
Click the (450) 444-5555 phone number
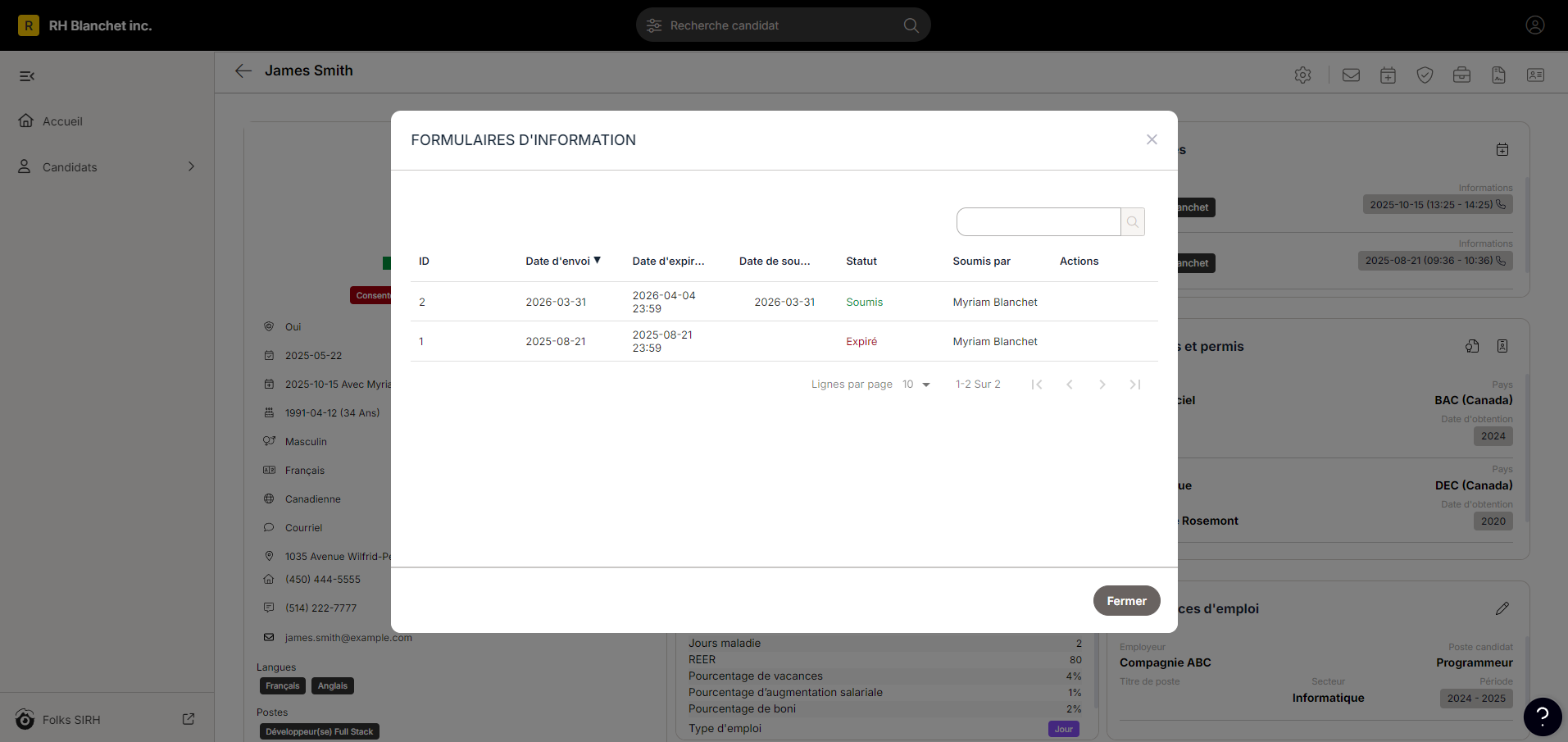(322, 580)
